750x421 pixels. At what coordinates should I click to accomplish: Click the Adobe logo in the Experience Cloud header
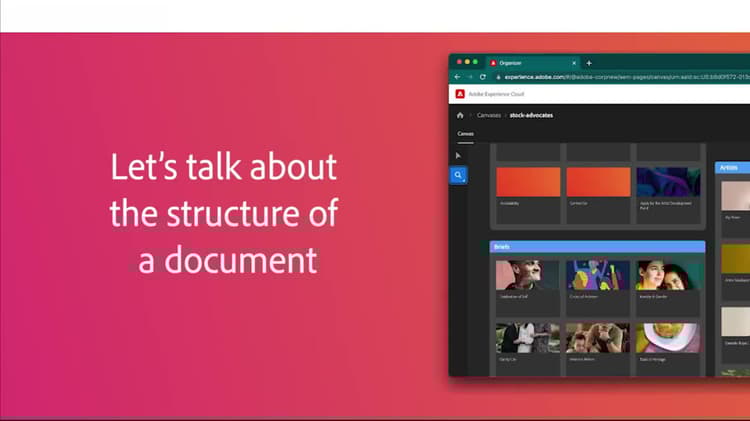460,94
